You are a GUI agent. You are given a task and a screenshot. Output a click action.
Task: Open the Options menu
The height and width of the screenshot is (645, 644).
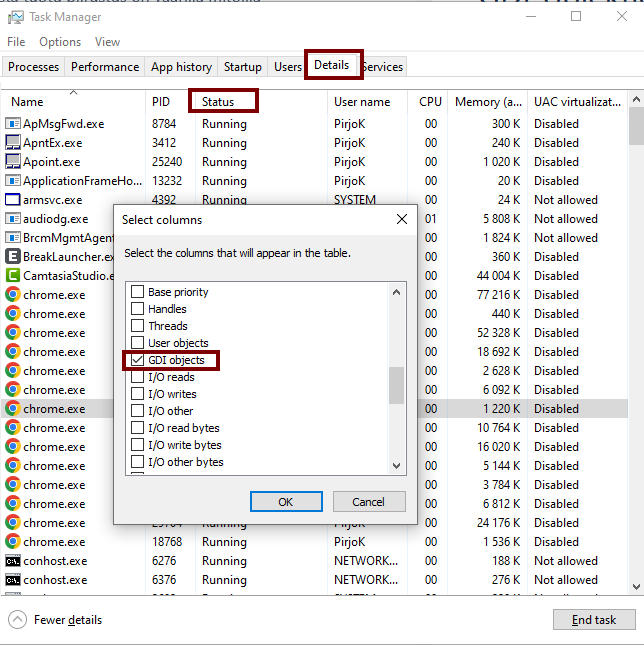click(60, 42)
